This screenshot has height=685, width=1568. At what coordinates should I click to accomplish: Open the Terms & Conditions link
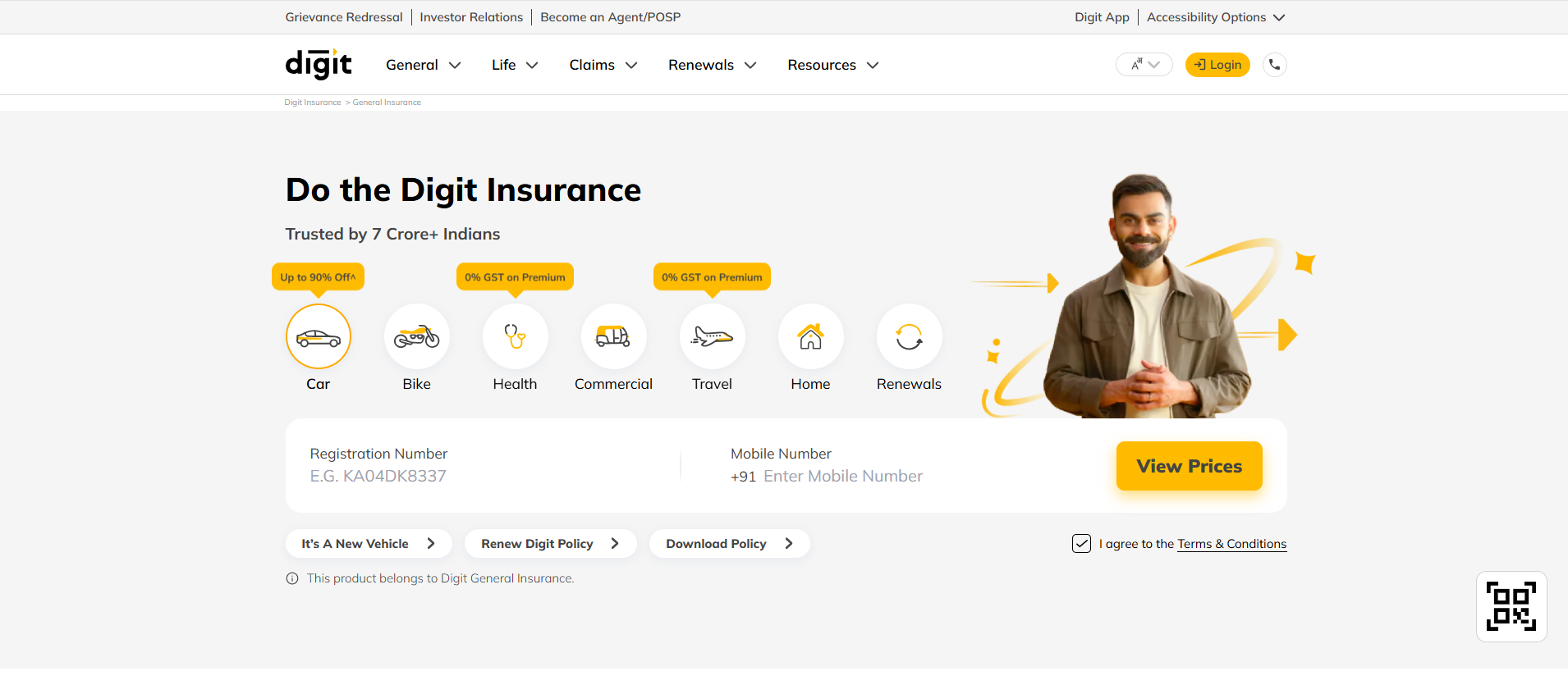(x=1232, y=544)
